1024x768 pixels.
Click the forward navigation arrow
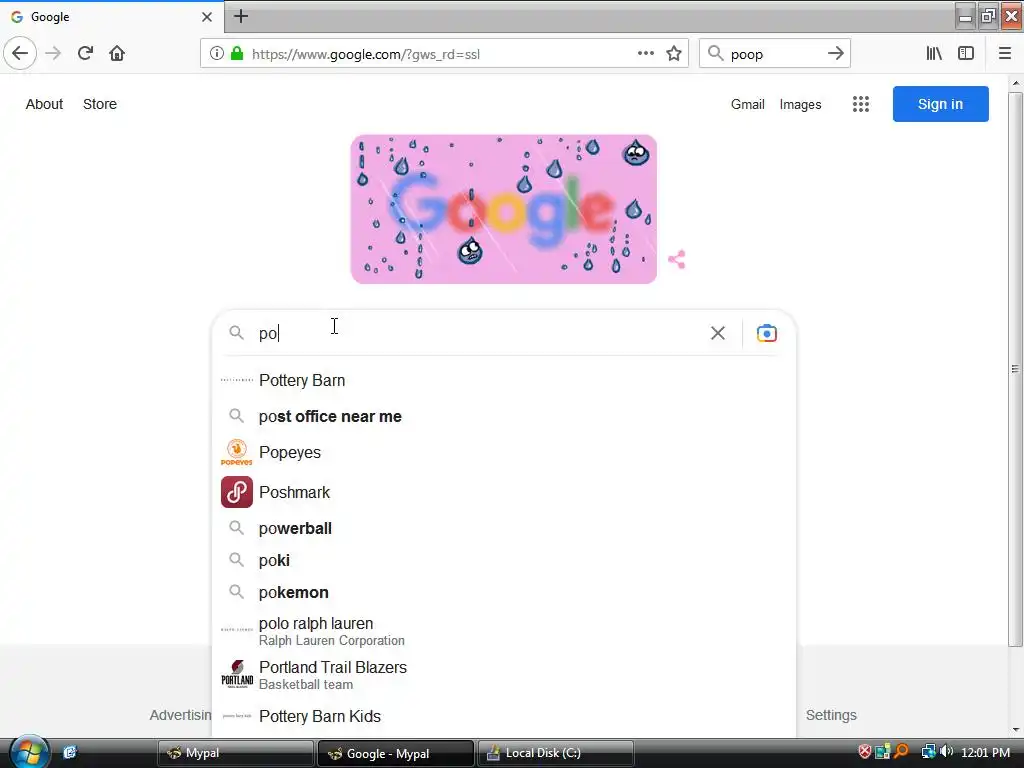pos(53,54)
